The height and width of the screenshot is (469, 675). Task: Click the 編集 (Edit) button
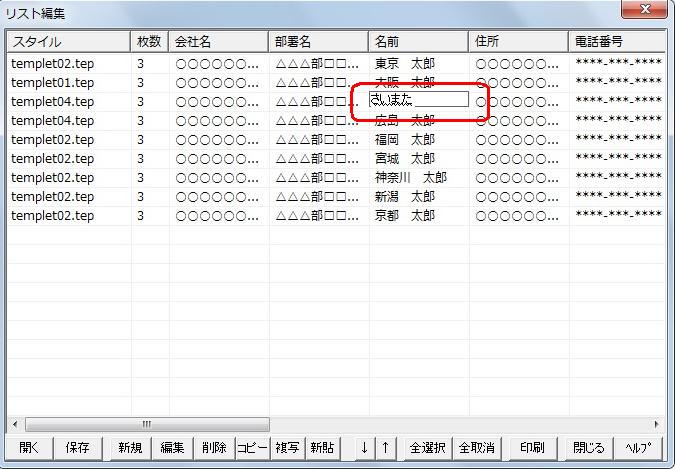click(172, 448)
